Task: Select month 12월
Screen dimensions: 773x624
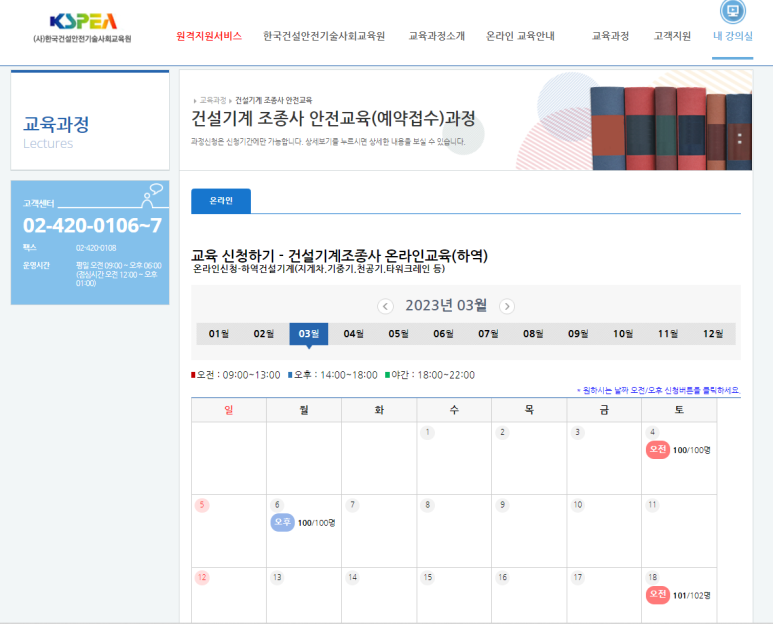Action: (712, 334)
